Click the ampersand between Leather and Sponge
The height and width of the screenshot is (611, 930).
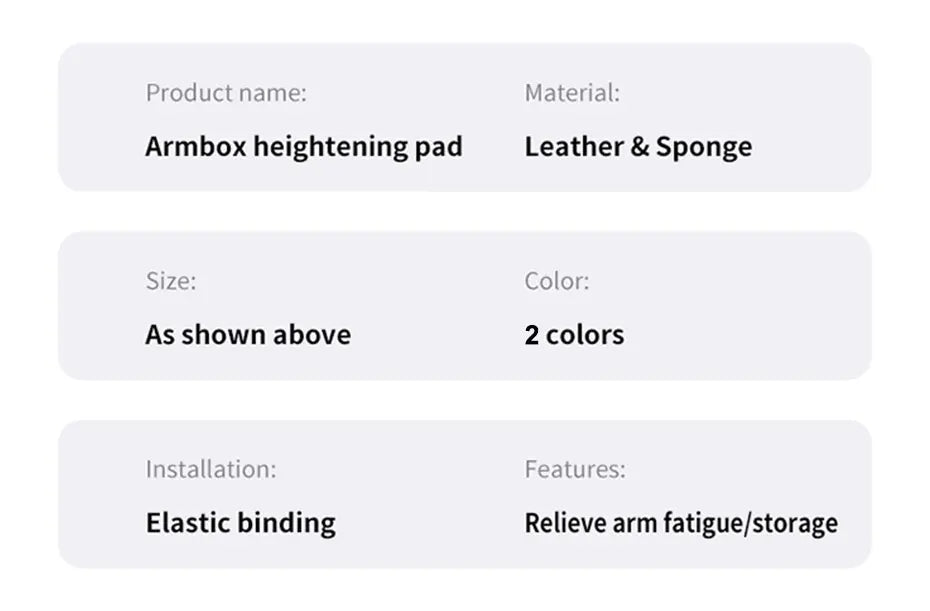coord(639,147)
